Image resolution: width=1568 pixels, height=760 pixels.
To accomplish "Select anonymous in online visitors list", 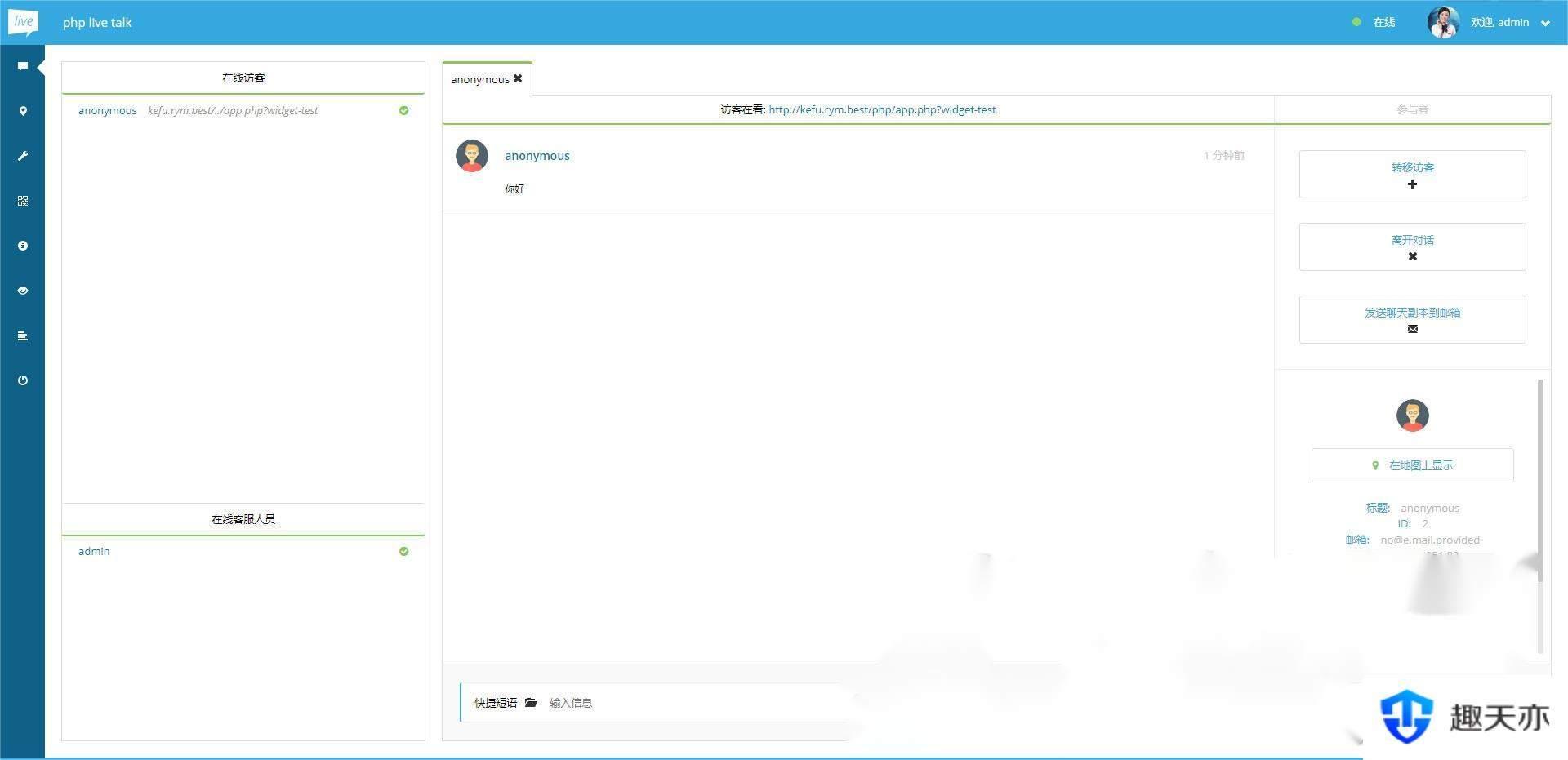I will 107,110.
